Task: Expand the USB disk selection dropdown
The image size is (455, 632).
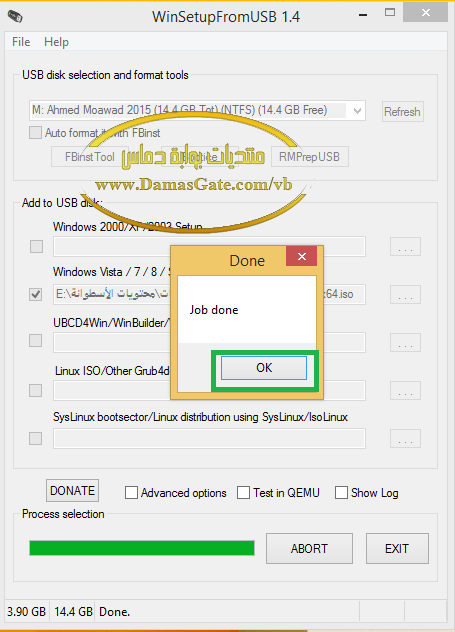Action: click(357, 111)
